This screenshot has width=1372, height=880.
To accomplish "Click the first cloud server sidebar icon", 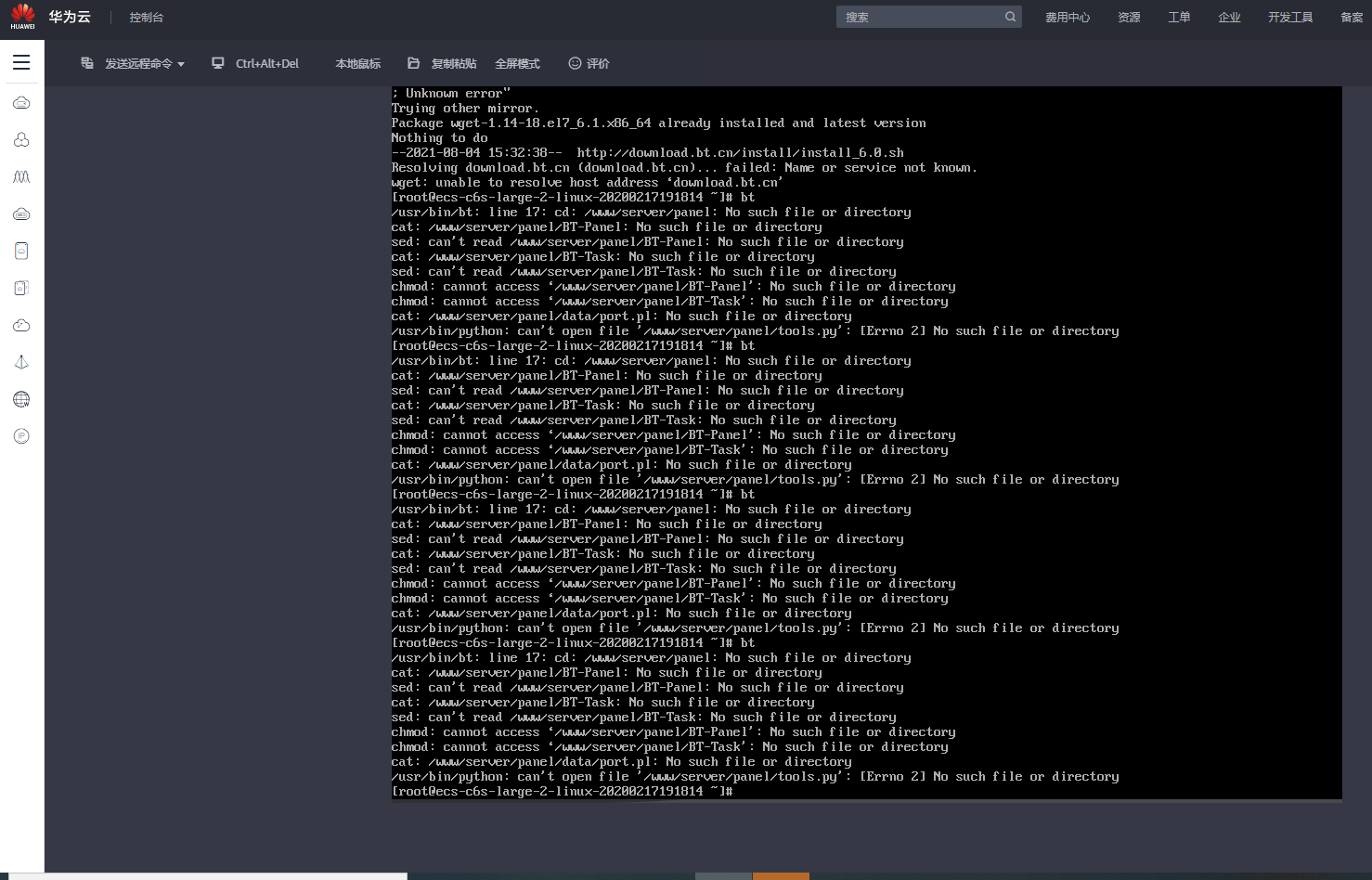I will point(21,102).
